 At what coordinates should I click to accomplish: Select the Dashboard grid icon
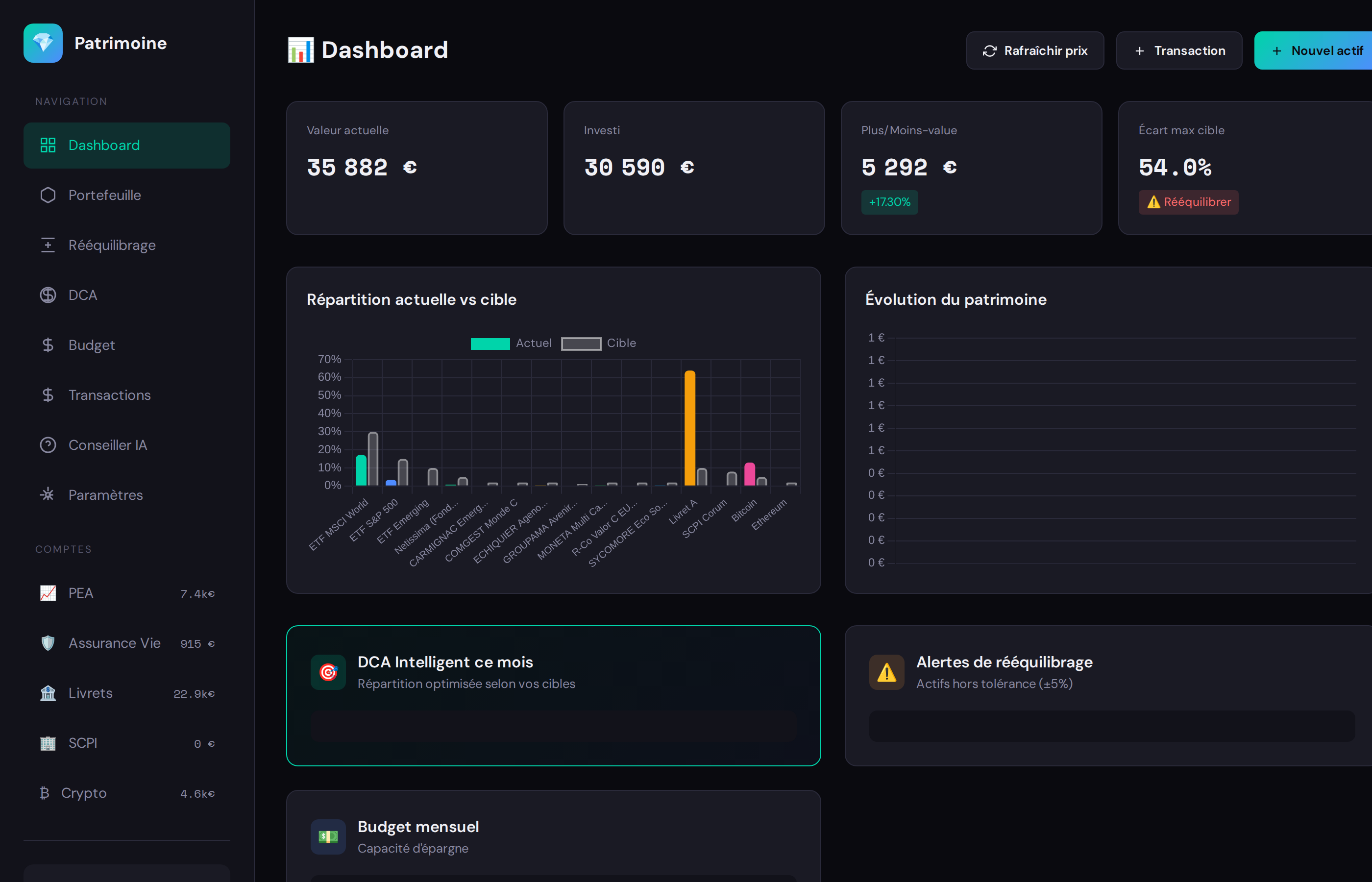(48, 145)
